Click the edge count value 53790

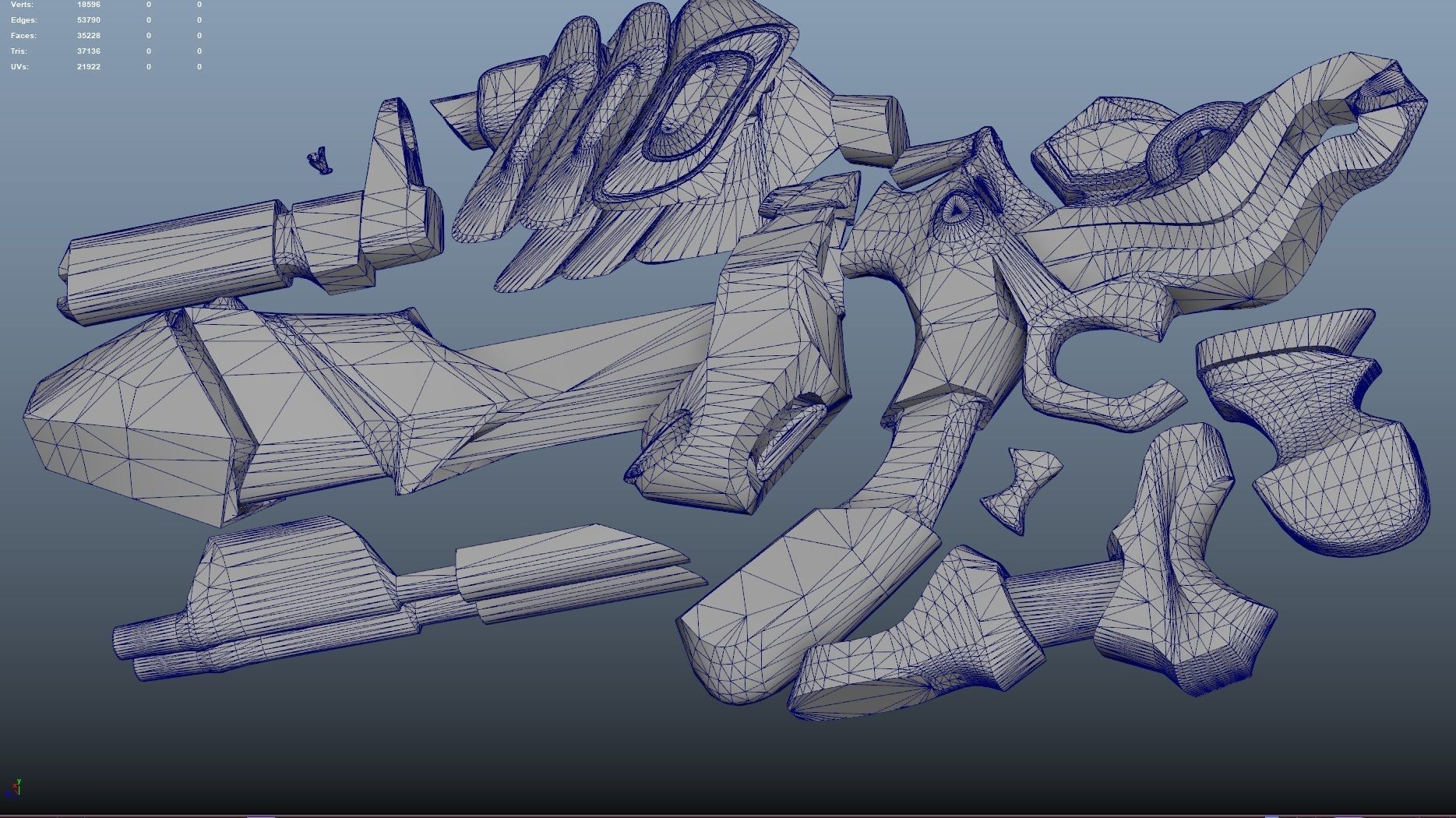pos(89,20)
